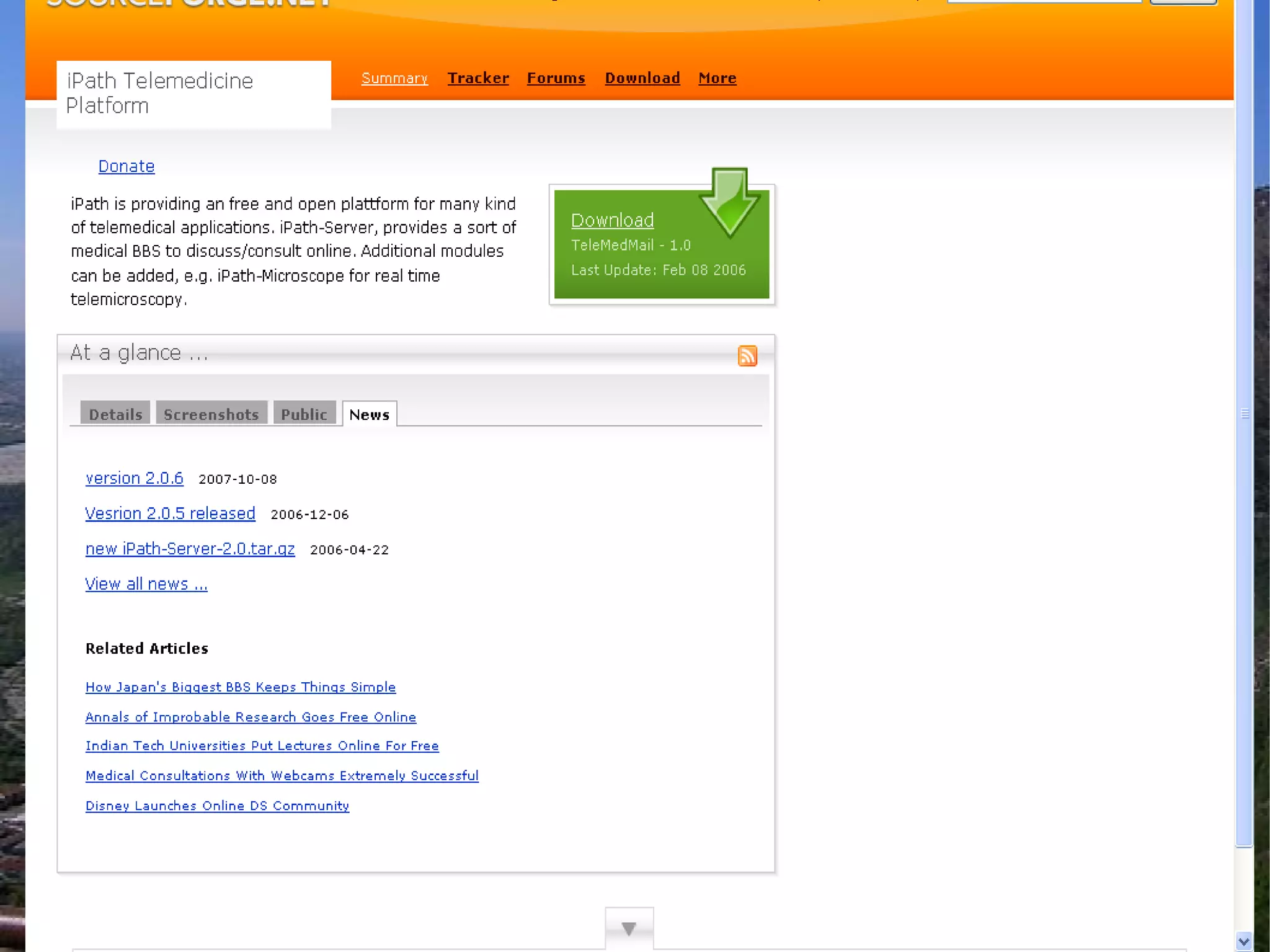Viewport: 1270px width, 952px height.
Task: Switch to the Details tab
Action: [x=115, y=414]
